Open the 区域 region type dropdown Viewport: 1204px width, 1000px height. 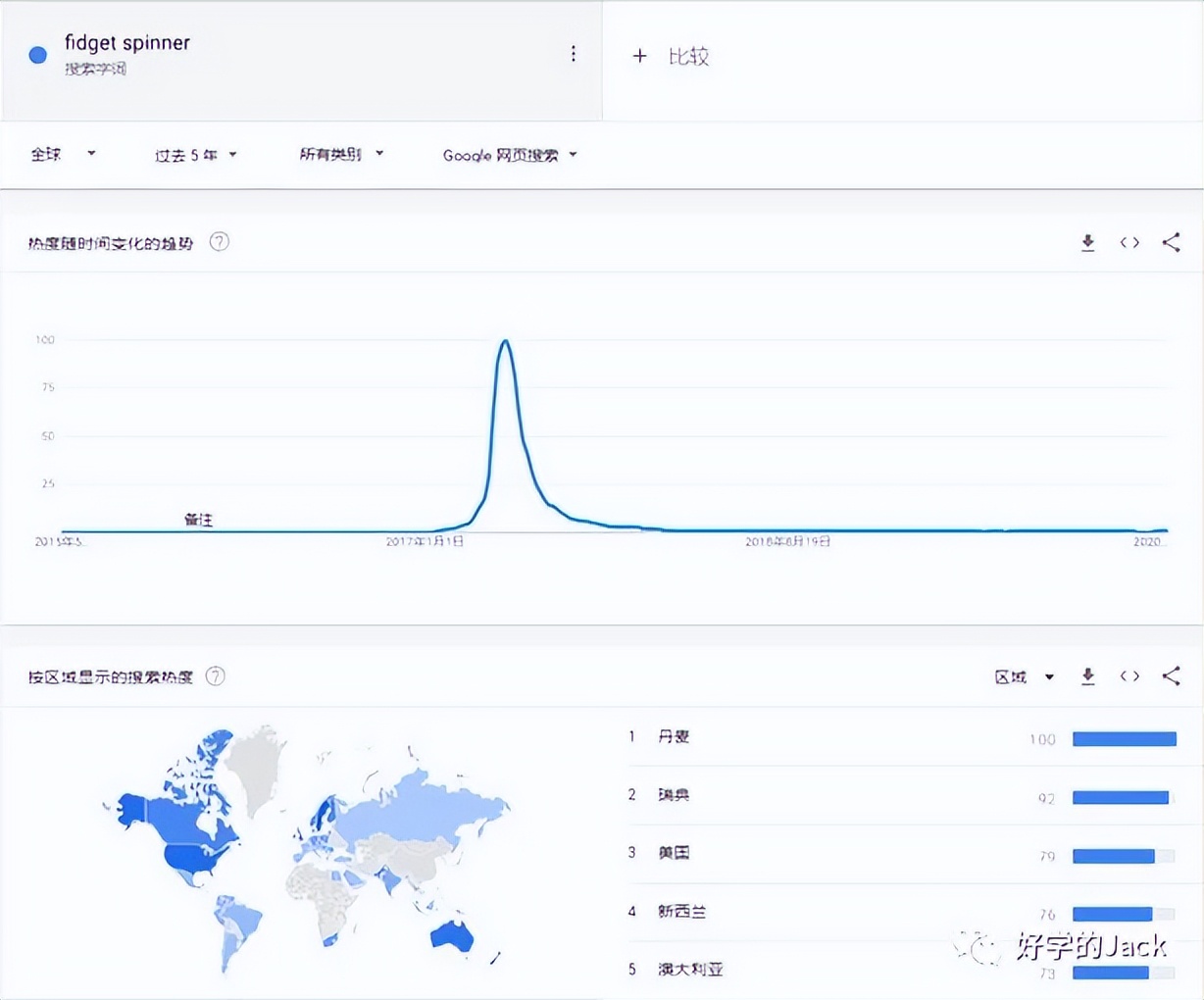coord(1024,676)
